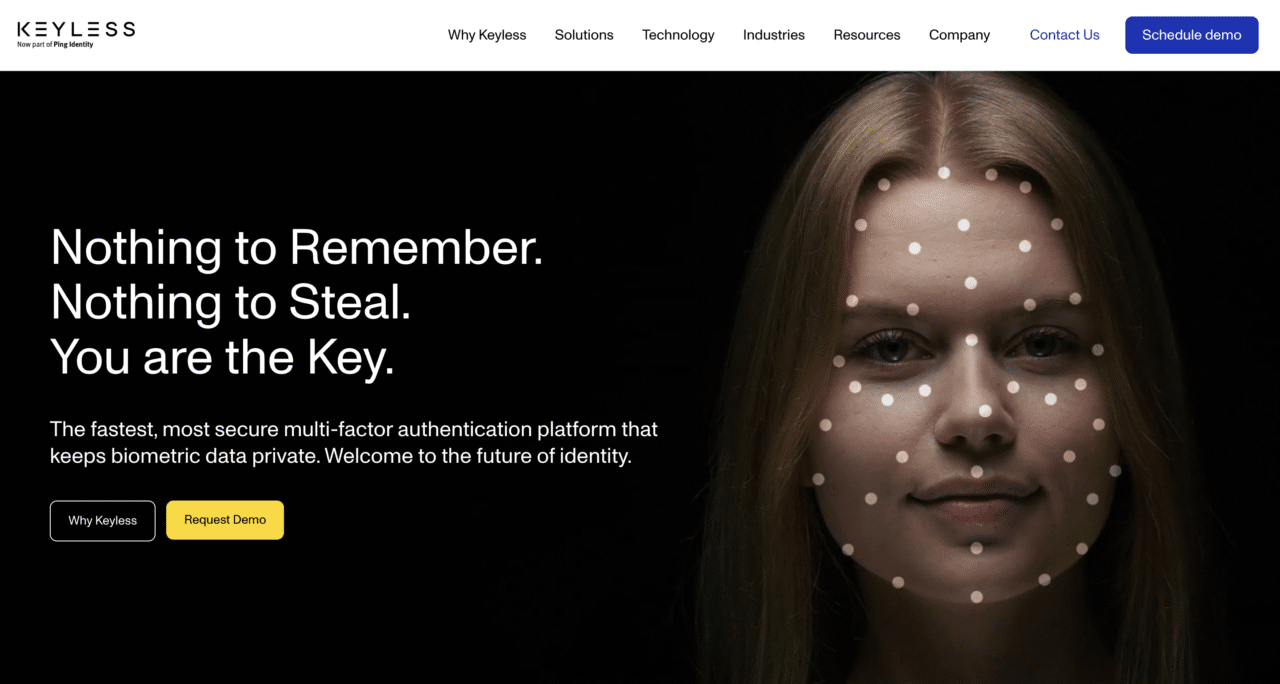Click the white dot on the nose tip
Image resolution: width=1280 pixels, height=684 pixels.
click(985, 410)
